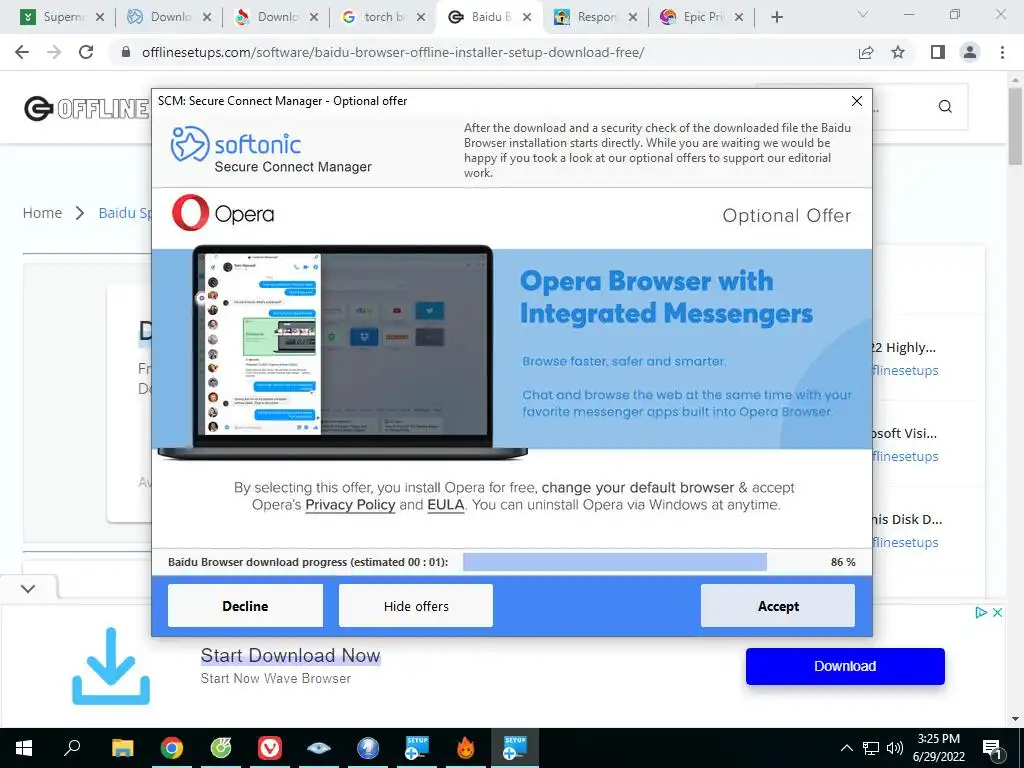Close the Secure Connect Manager dialog
Image resolution: width=1024 pixels, height=768 pixels.
point(856,101)
